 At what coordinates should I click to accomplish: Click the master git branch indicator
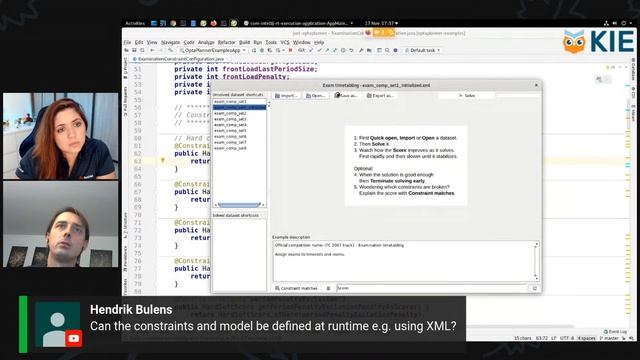pos(609,338)
